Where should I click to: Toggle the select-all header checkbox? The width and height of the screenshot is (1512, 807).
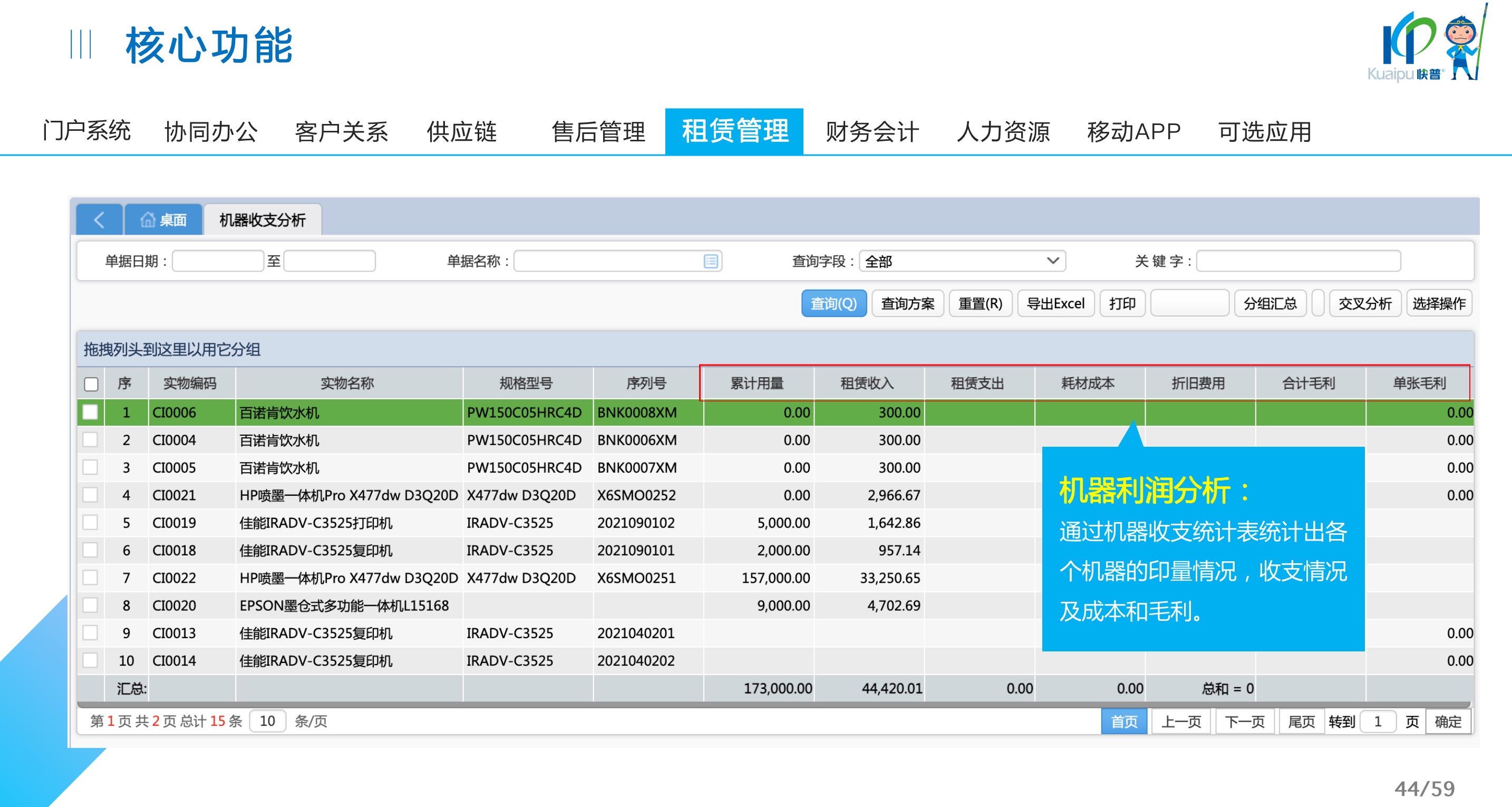coord(91,384)
